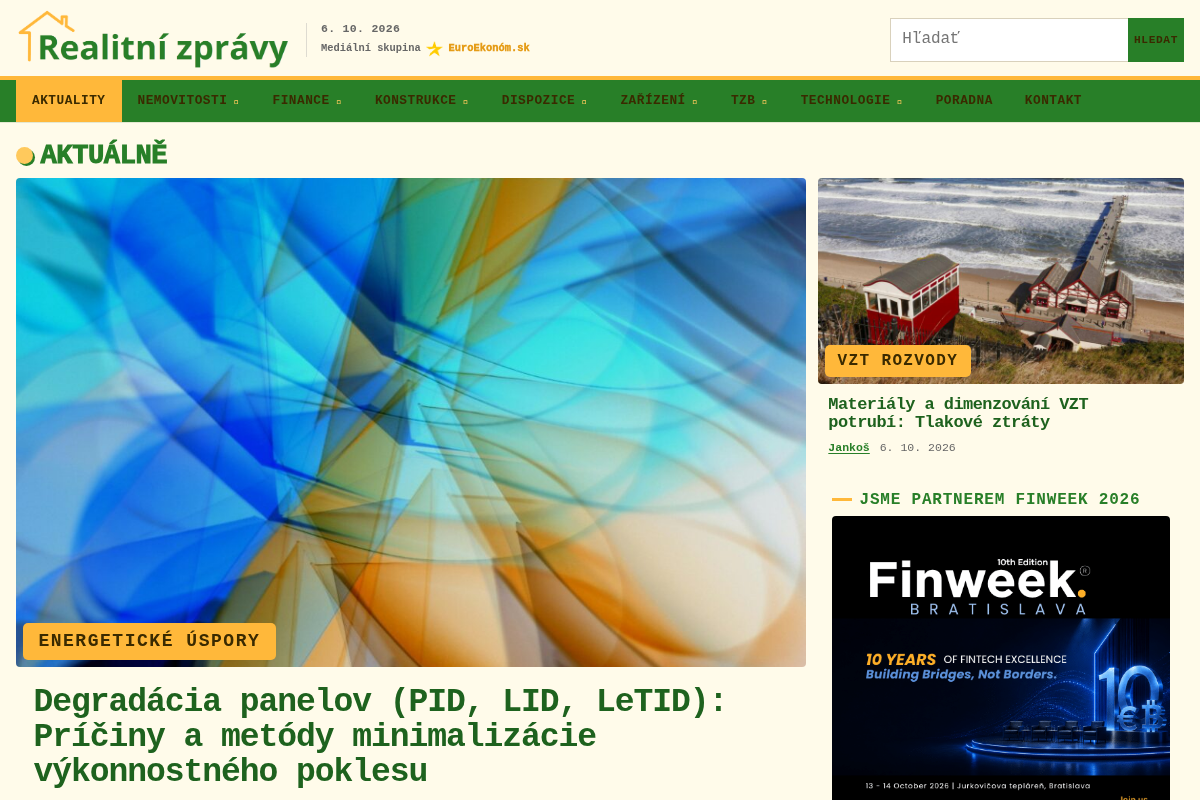
Task: Expand the TECHNOLOGIE dropdown menu
Action: 851,100
